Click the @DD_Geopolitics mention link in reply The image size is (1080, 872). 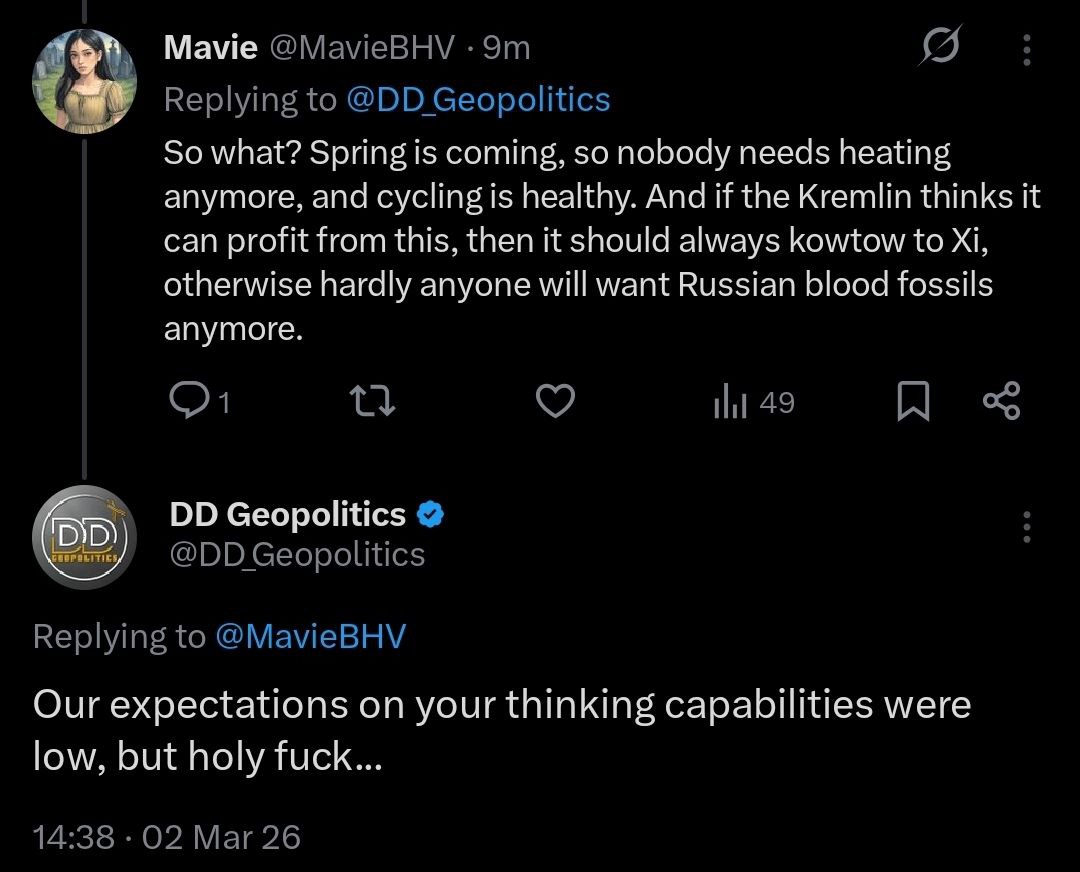477,99
